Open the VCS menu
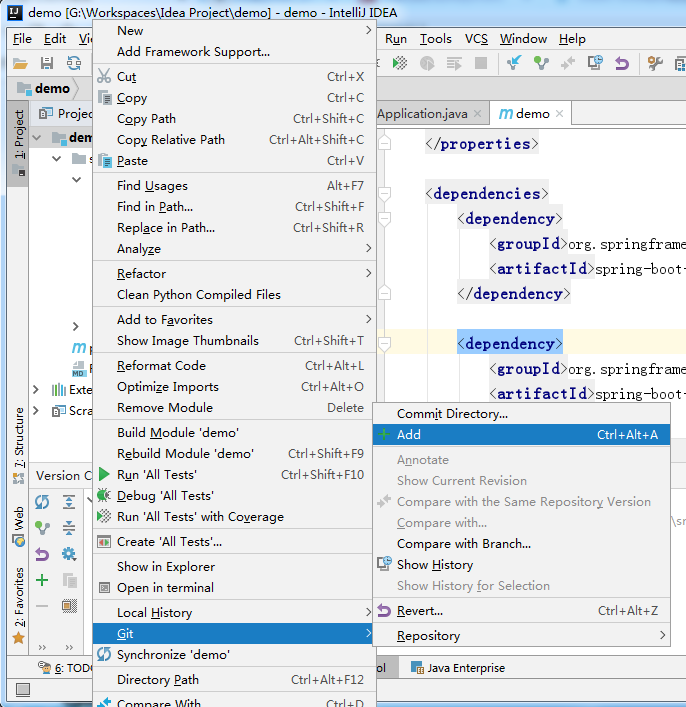Screen dimensions: 686x707 476,39
